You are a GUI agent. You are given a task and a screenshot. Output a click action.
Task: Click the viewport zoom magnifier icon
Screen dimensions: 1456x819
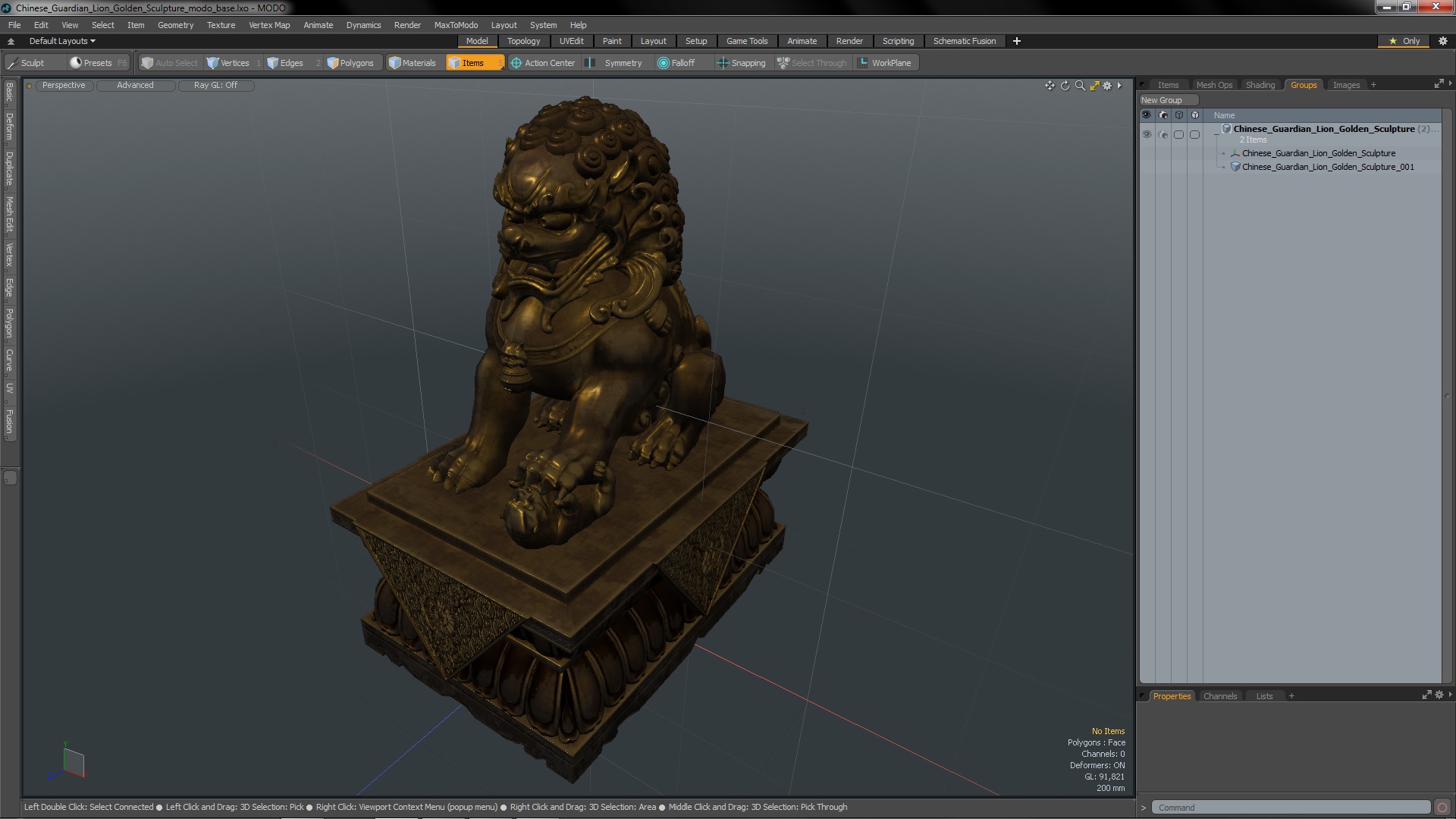pyautogui.click(x=1080, y=86)
